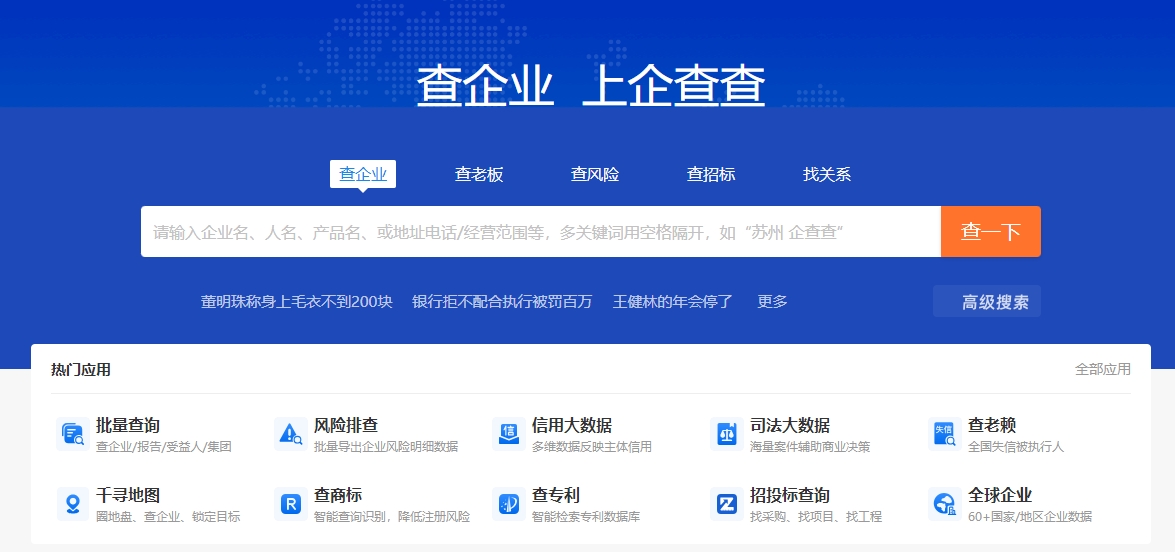Open the 司法大数据 title link

click(790, 425)
